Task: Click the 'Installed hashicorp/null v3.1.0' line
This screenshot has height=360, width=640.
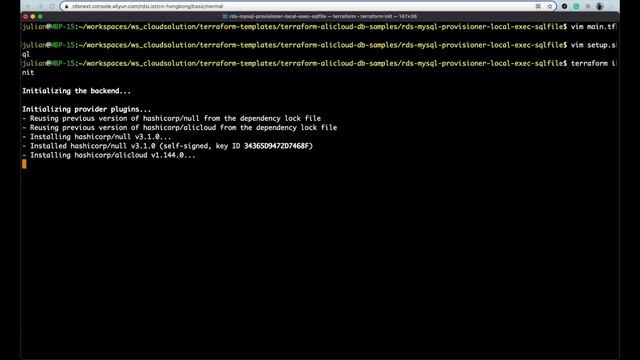Action: click(x=167, y=146)
